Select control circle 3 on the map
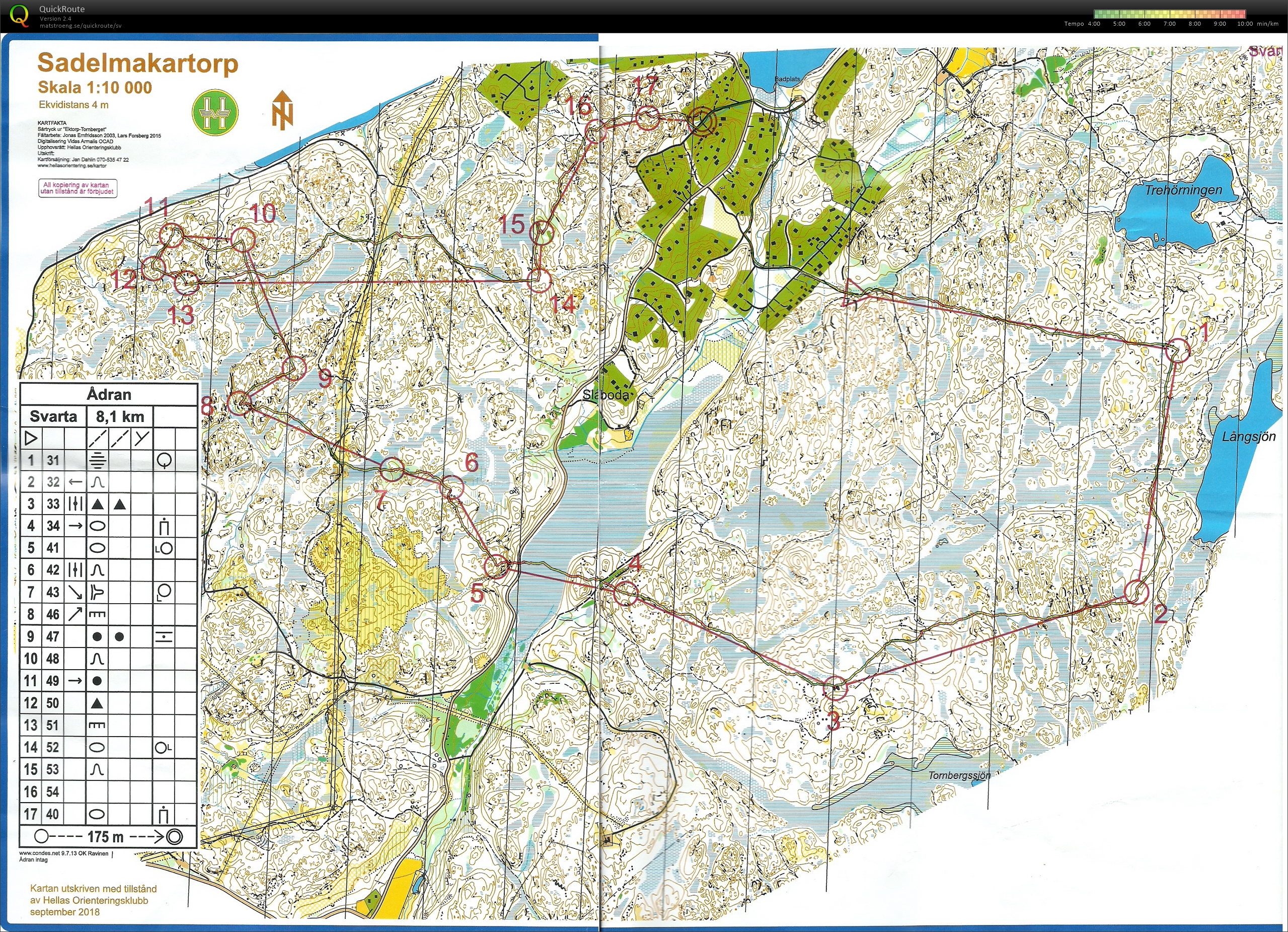1288x932 pixels. coord(835,688)
